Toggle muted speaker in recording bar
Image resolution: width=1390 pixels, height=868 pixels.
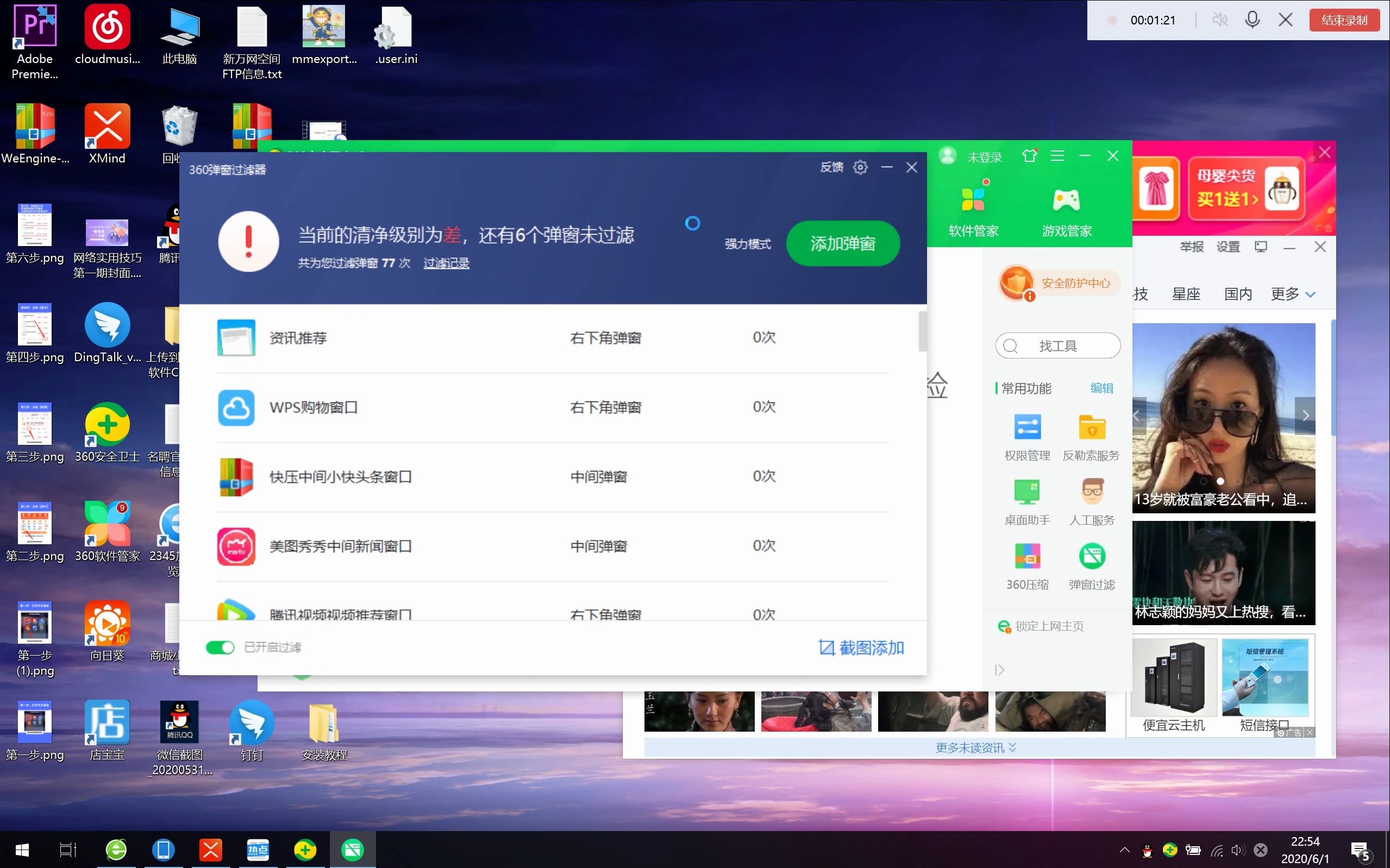click(x=1219, y=20)
